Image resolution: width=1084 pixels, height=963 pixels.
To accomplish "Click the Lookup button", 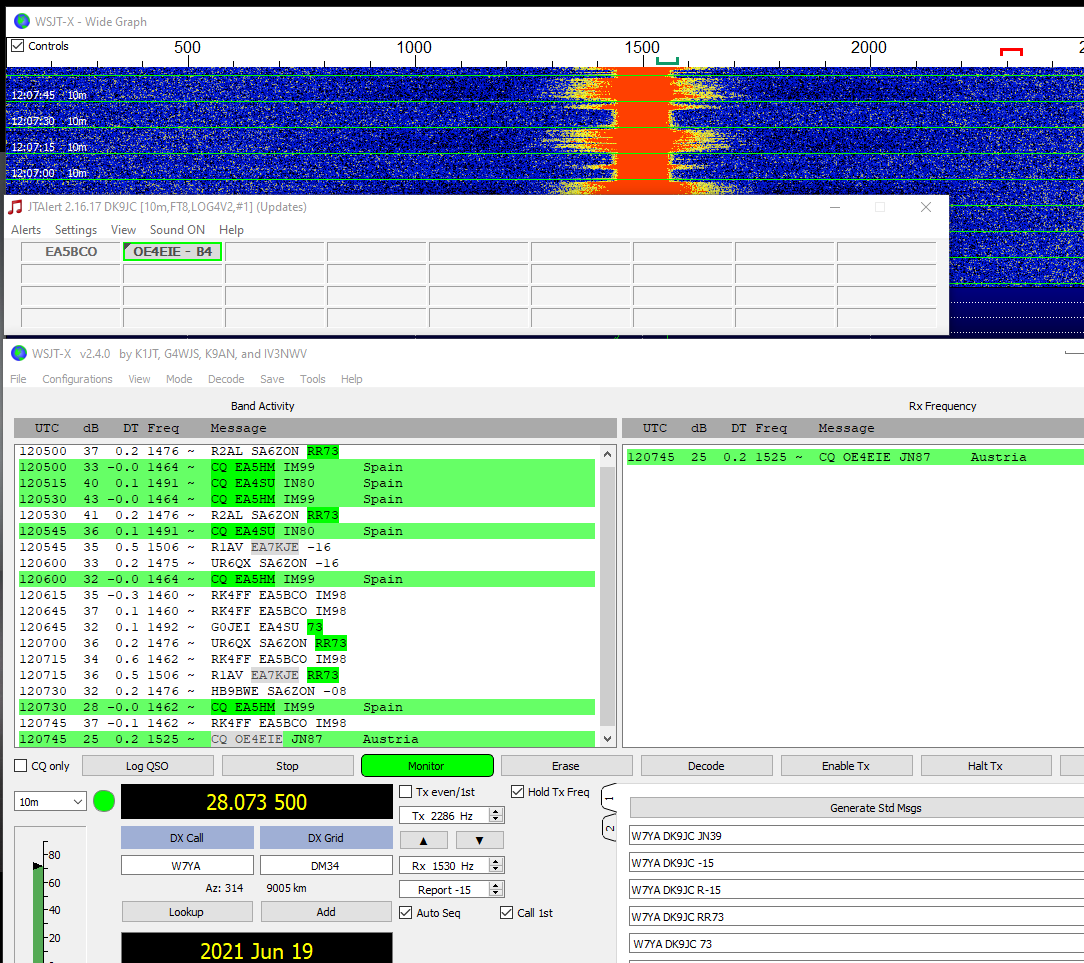I will point(187,912).
